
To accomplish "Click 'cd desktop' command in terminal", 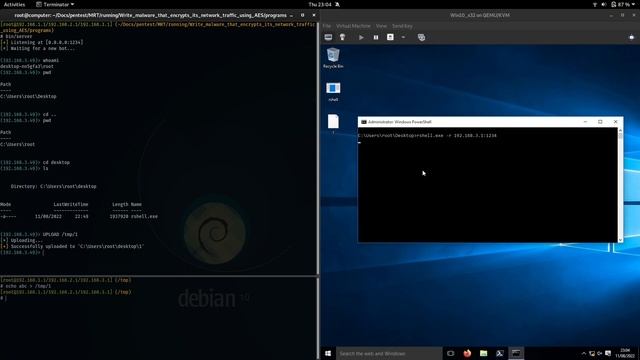I will click(56, 162).
